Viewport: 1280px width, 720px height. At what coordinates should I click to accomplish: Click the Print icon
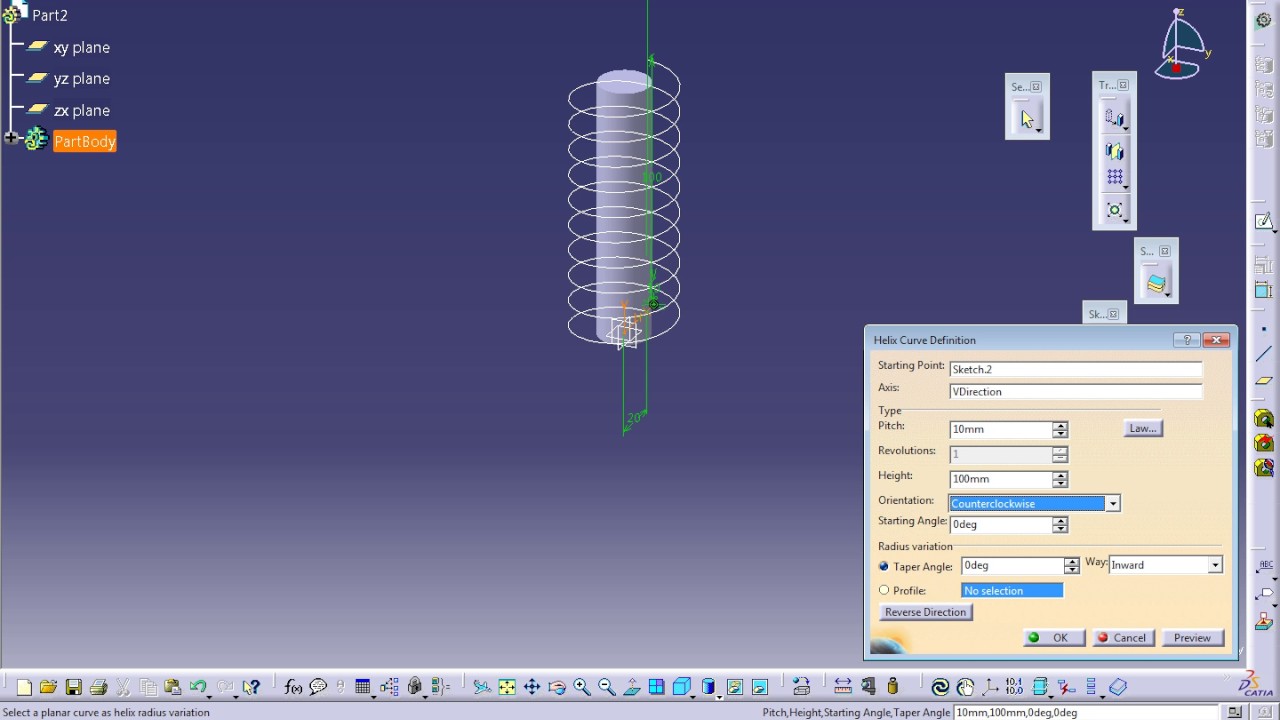pyautogui.click(x=98, y=687)
